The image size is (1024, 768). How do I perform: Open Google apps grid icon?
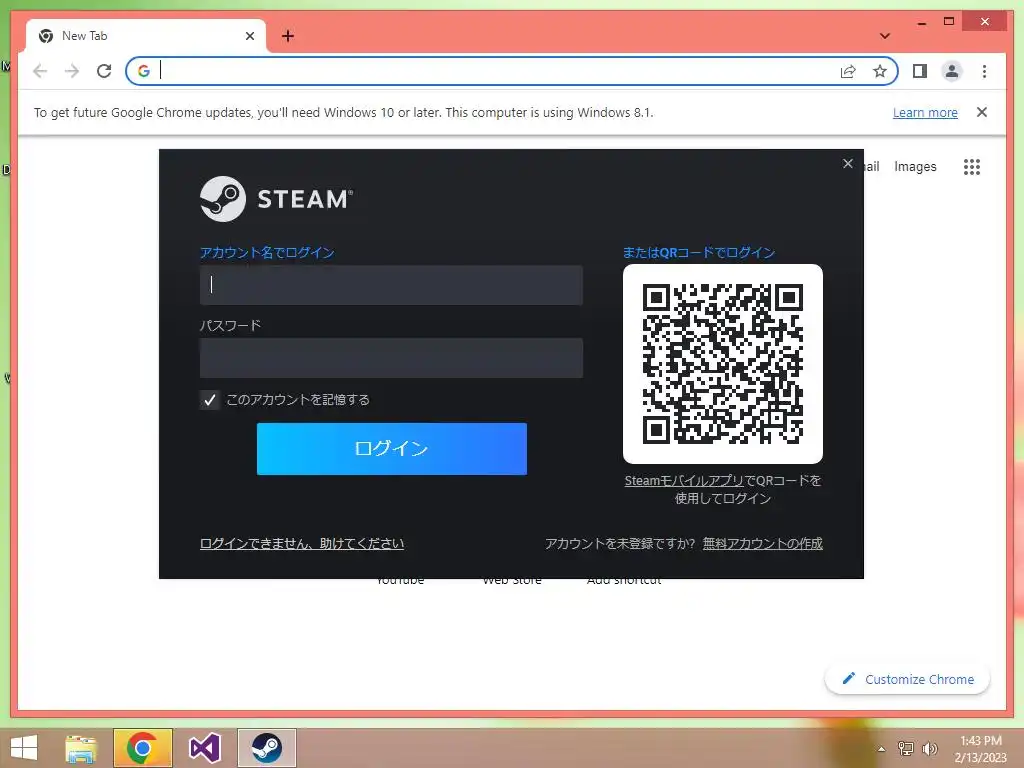972,167
